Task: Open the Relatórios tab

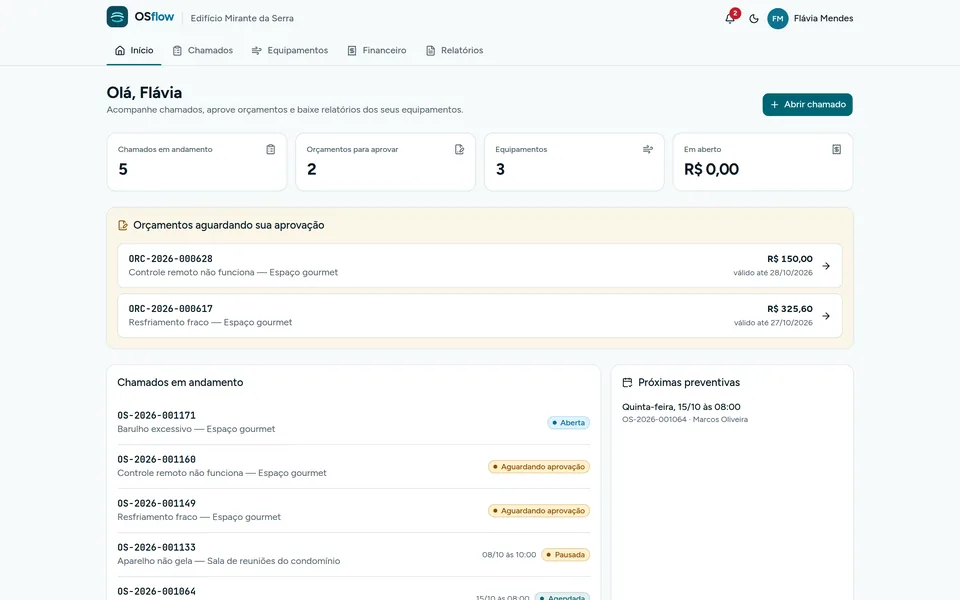Action: tap(454, 50)
